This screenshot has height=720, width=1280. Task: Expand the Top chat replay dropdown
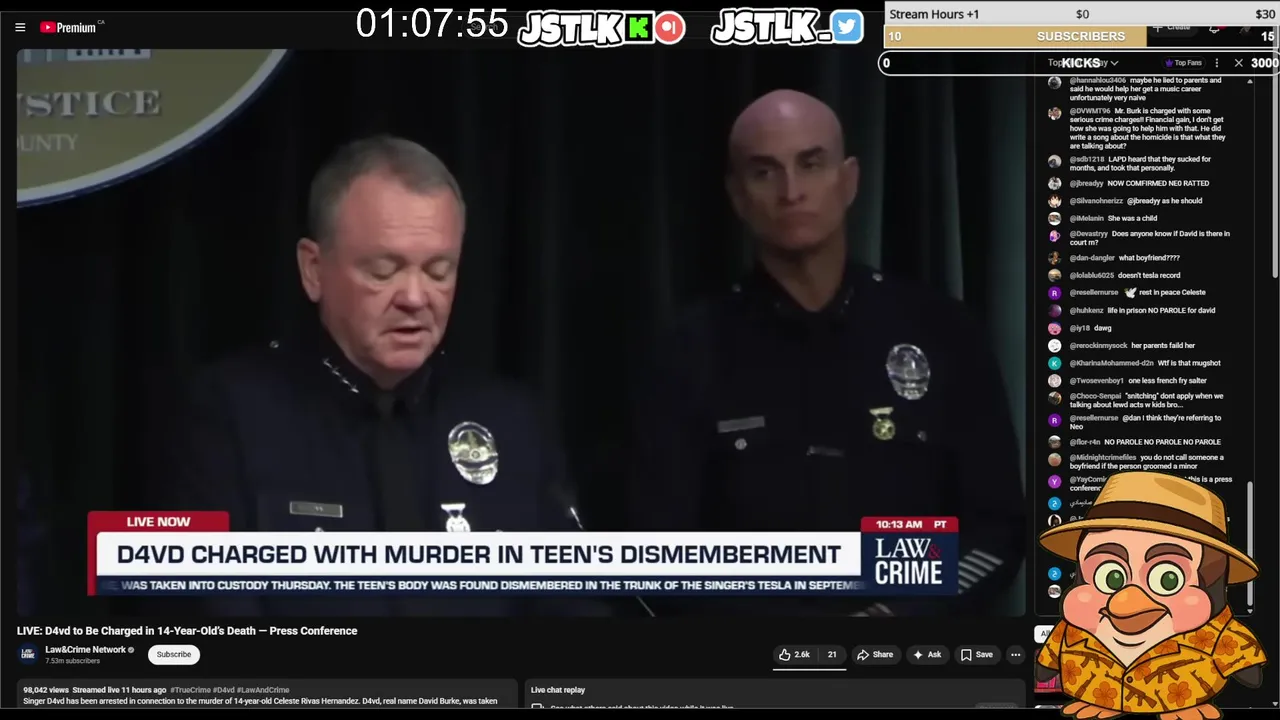(x=1083, y=63)
